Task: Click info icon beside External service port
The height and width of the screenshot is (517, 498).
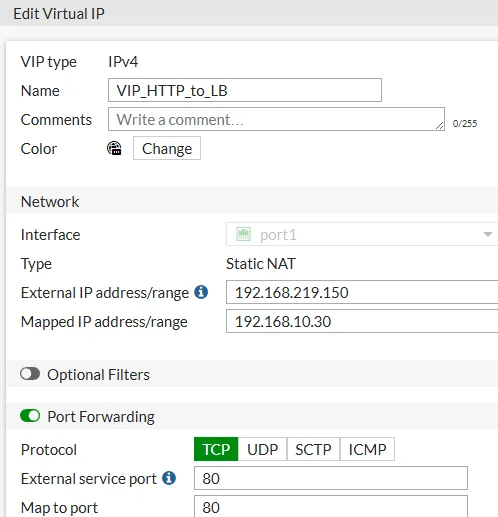Action: click(169, 478)
